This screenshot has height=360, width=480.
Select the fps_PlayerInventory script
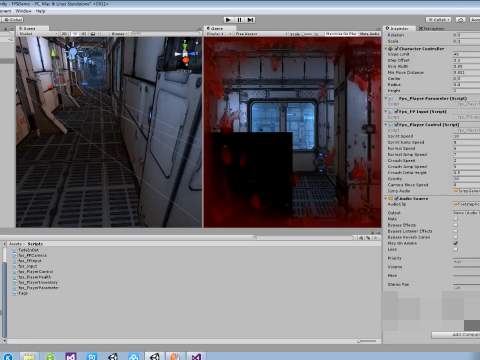click(35, 282)
